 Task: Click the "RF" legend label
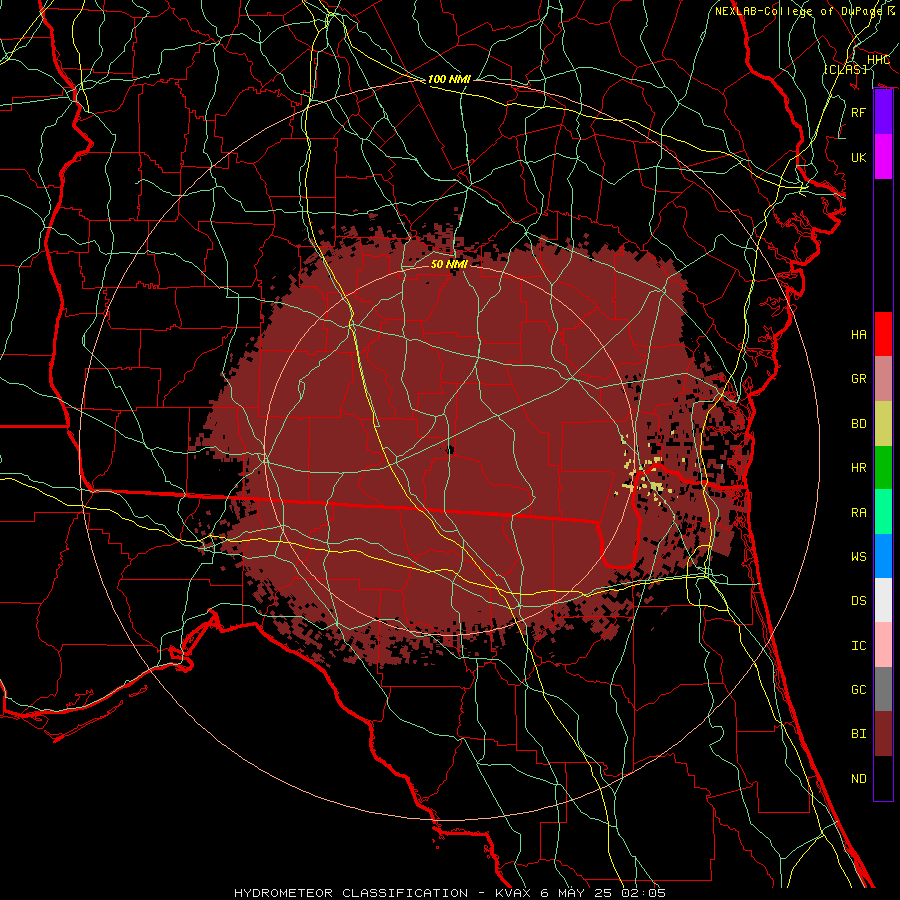(859, 112)
